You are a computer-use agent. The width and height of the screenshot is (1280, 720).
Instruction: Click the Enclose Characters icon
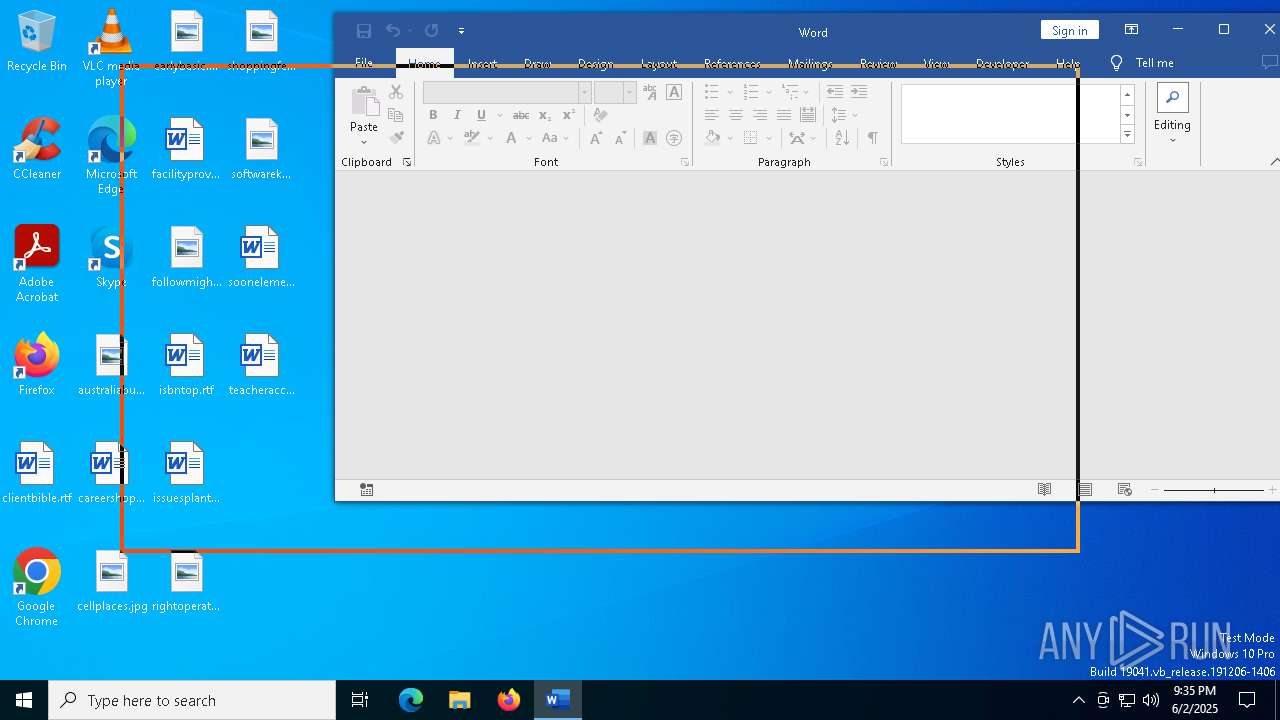[x=674, y=138]
